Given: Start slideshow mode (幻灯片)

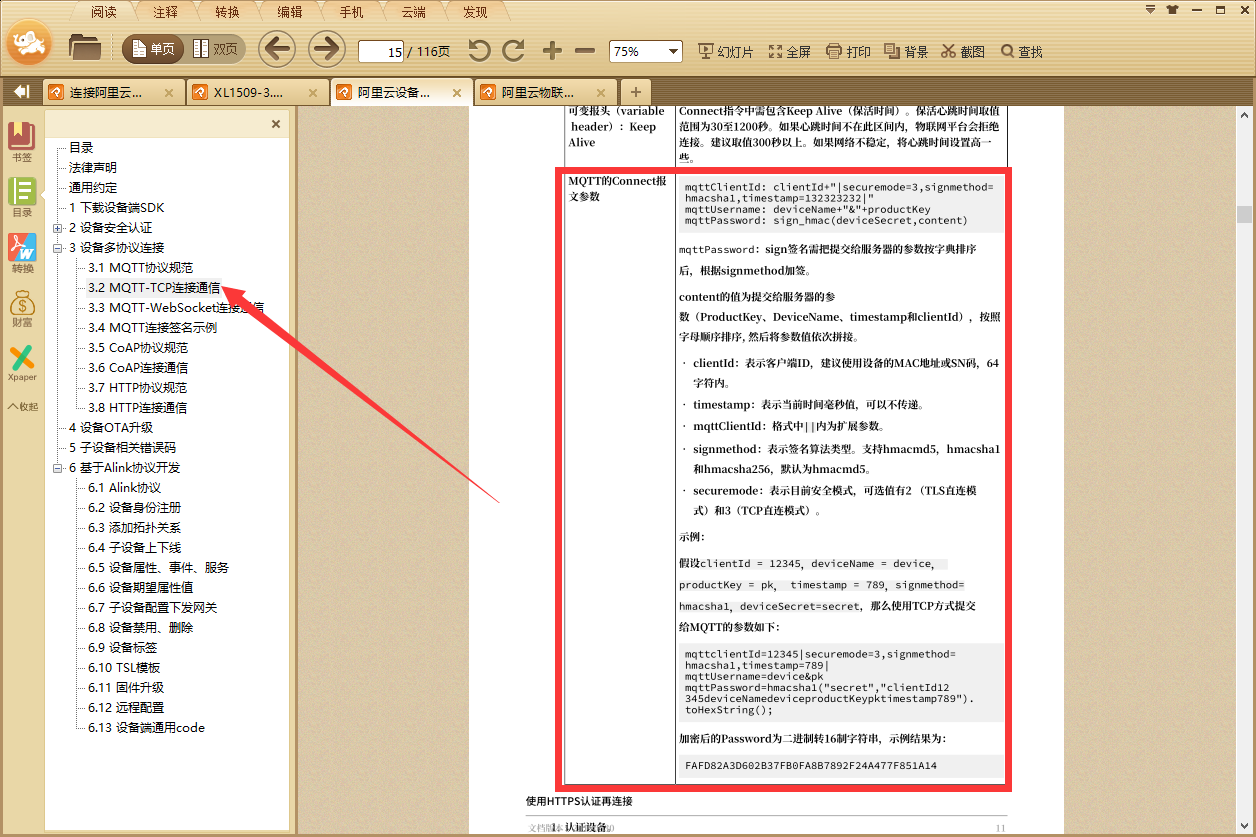Looking at the screenshot, I should coord(726,51).
